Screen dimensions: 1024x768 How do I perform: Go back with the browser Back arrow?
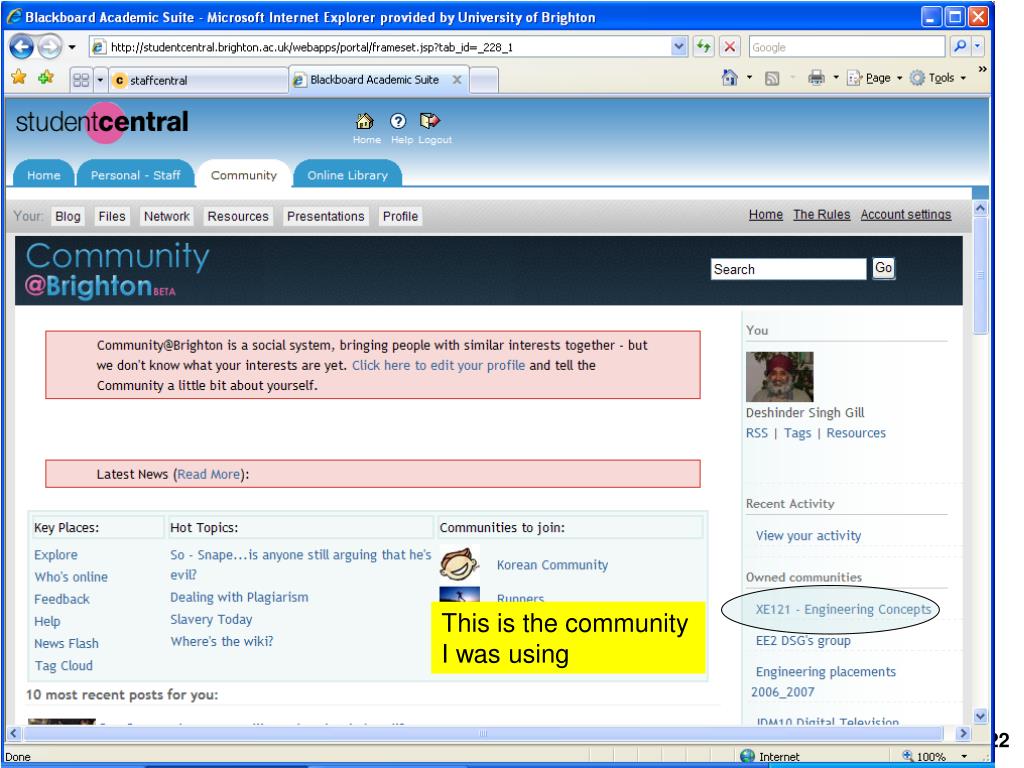click(22, 47)
